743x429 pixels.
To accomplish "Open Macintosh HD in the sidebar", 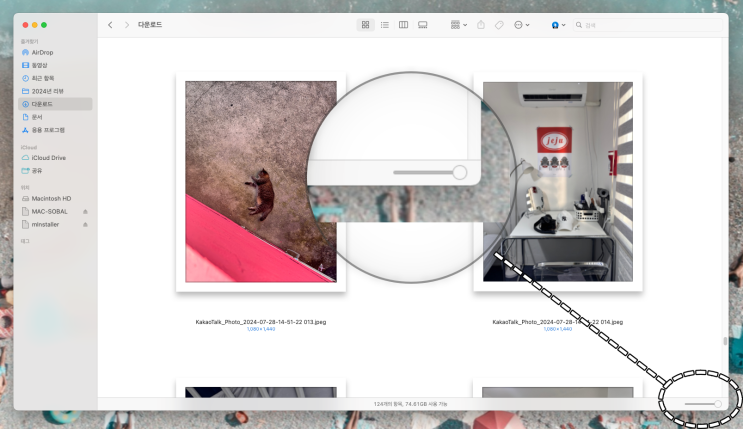I will (x=55, y=198).
